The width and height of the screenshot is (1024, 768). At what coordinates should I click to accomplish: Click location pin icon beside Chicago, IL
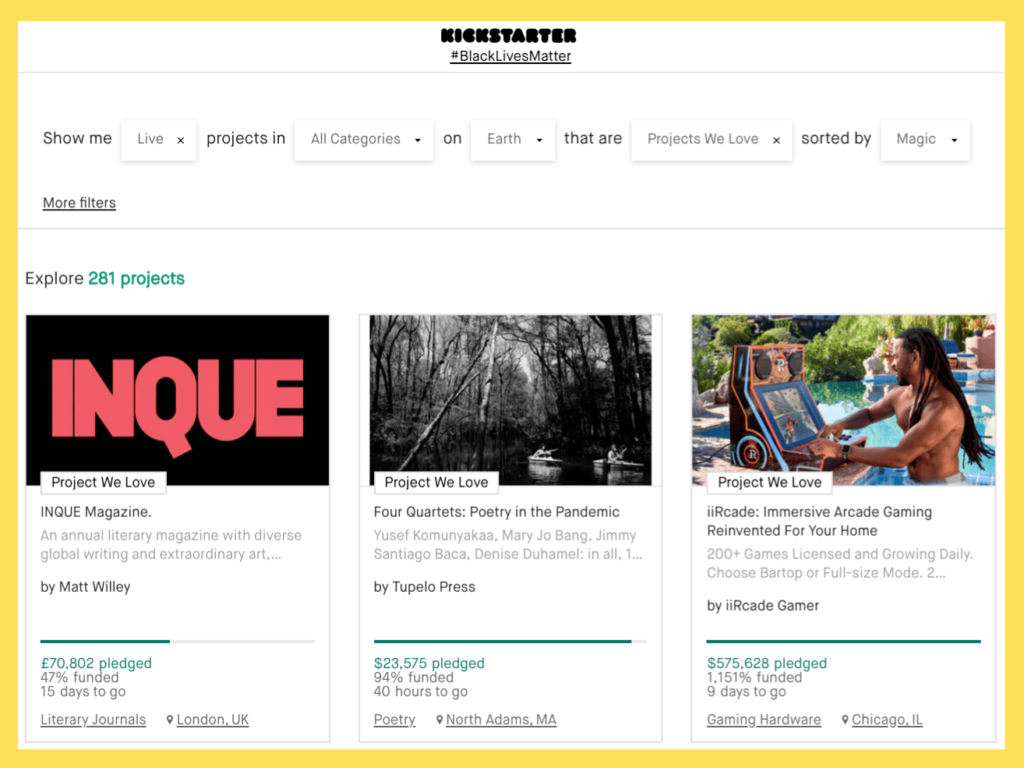(845, 720)
